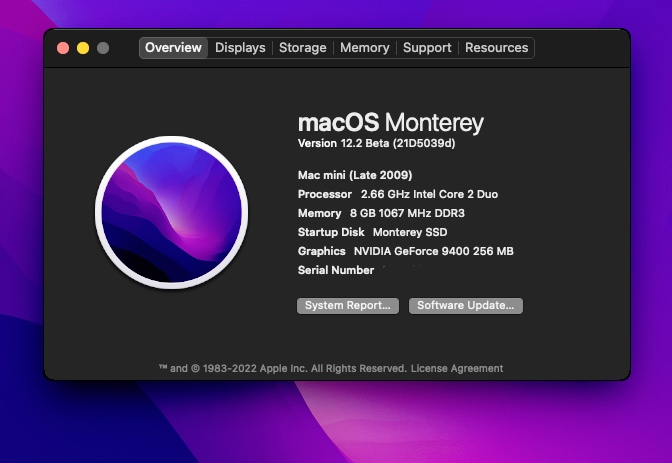Click the Processor label

click(324, 194)
